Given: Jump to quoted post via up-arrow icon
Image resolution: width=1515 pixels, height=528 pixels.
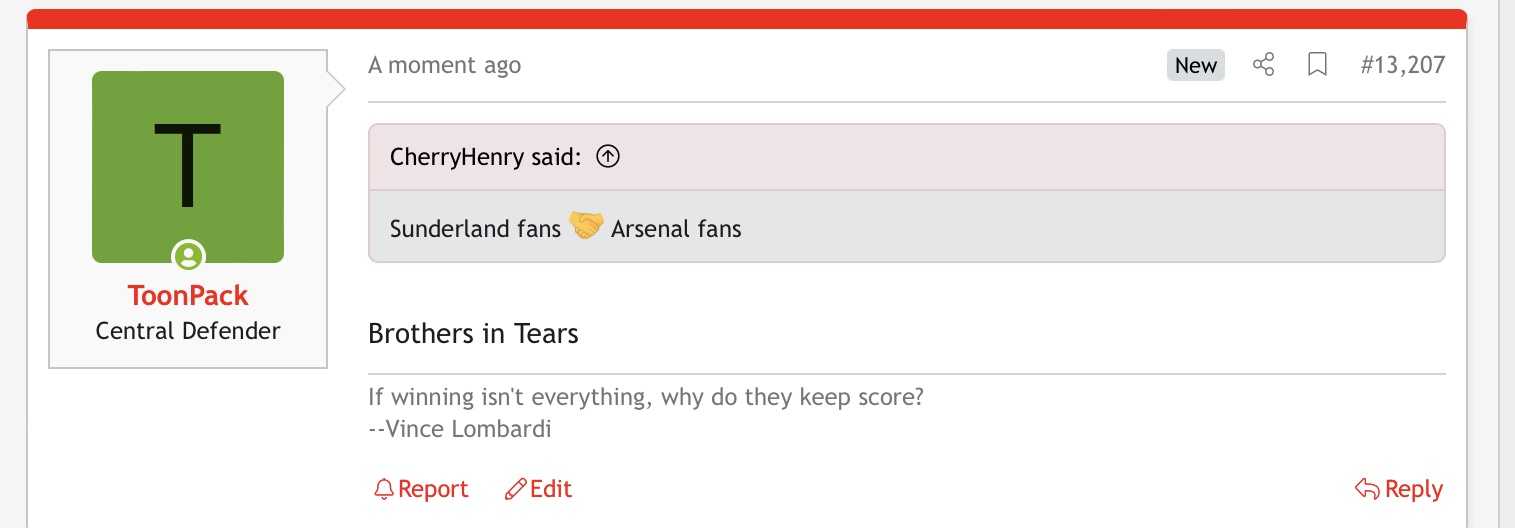Looking at the screenshot, I should pos(607,157).
